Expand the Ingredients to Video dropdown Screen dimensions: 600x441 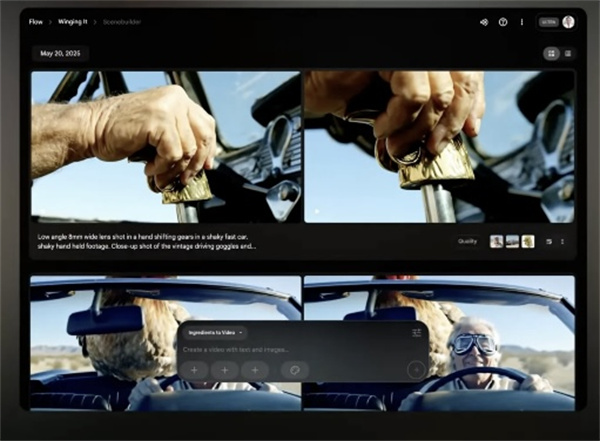[215, 333]
